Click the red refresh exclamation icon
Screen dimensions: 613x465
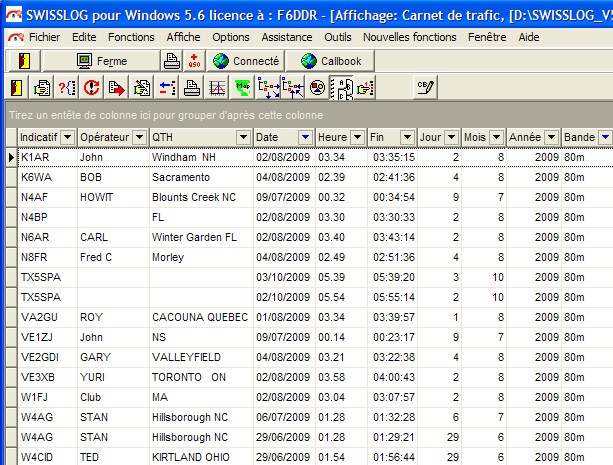pos(91,88)
